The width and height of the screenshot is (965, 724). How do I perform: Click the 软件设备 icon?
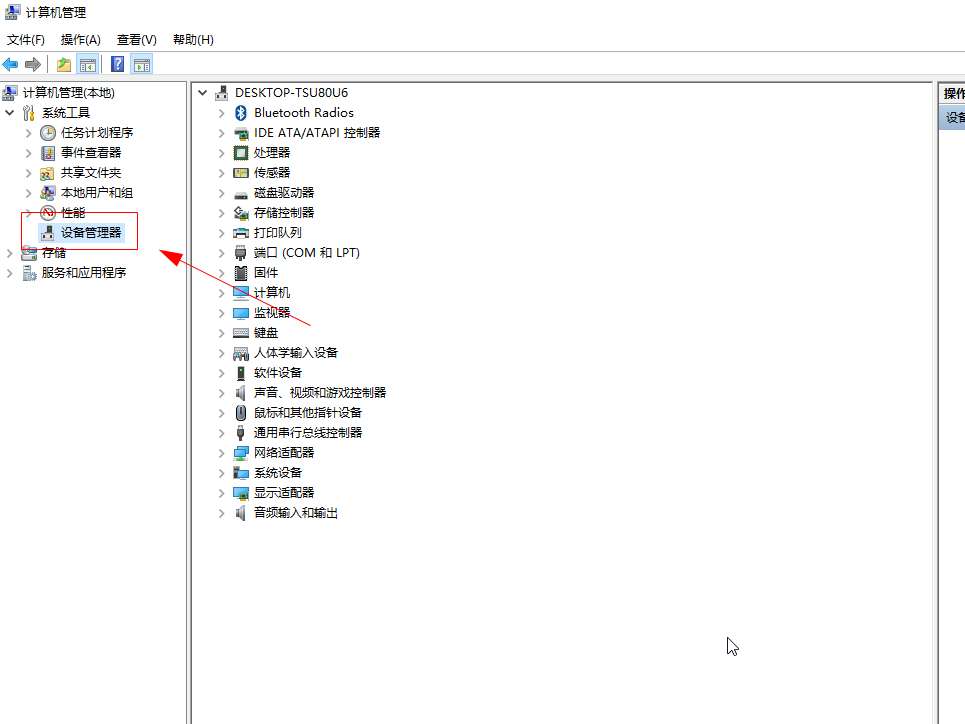click(241, 373)
